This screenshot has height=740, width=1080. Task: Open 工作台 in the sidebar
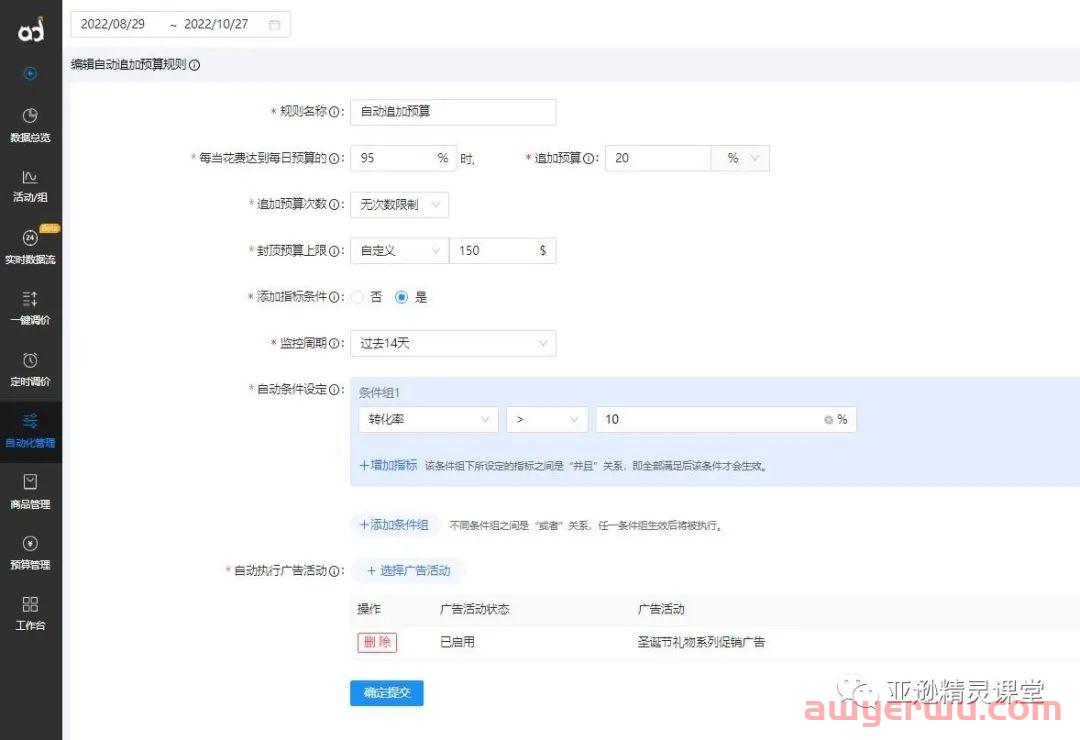pyautogui.click(x=30, y=614)
